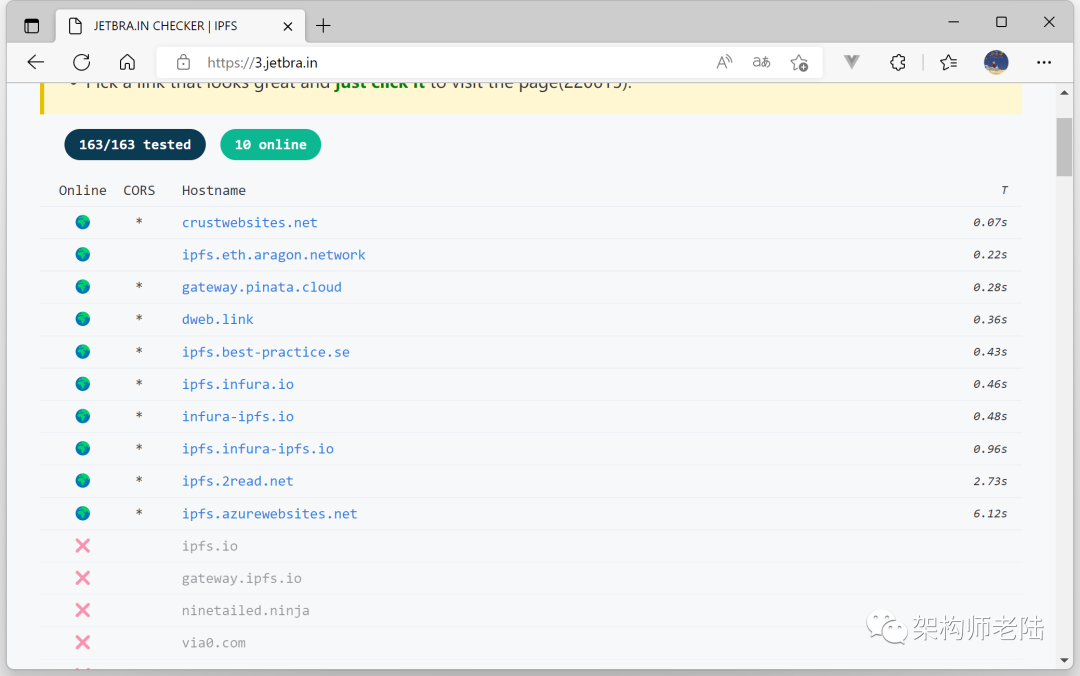Click the address bar URL
Viewport: 1080px width, 676px height.
[x=262, y=63]
